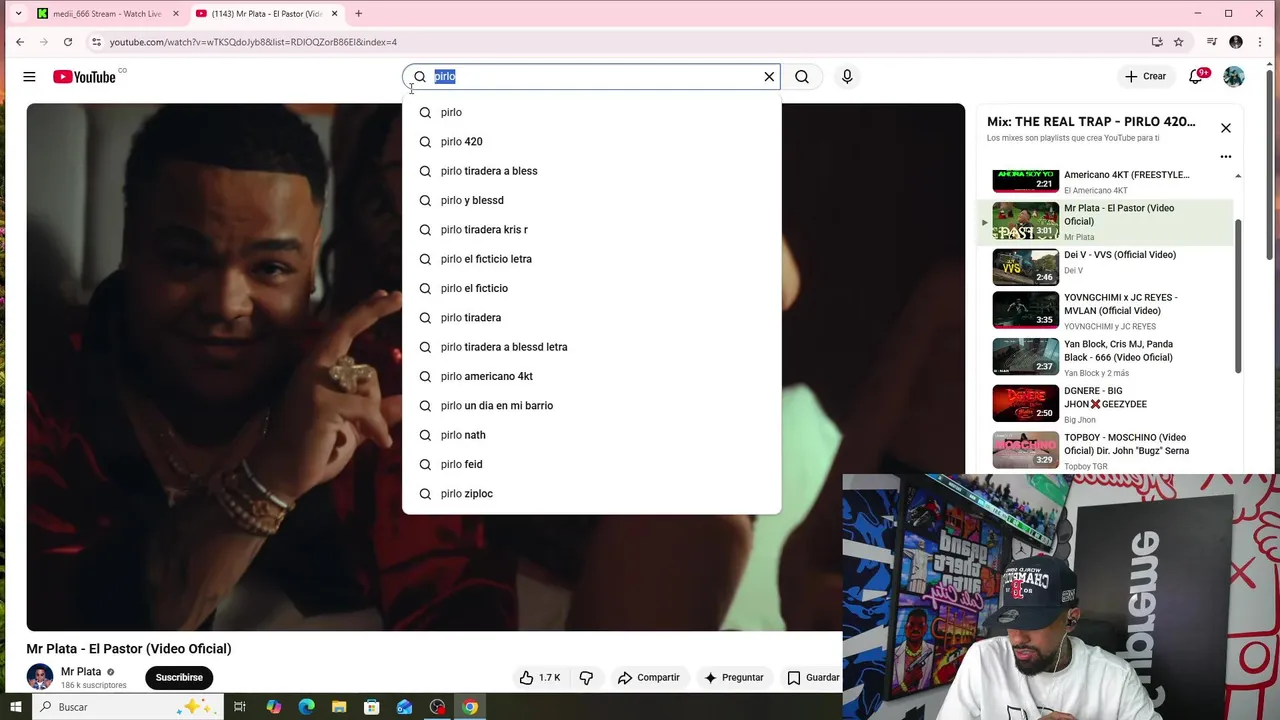Pick 'pirlo americano 4kt' suggestion
The image size is (1280, 720).
[591, 376]
